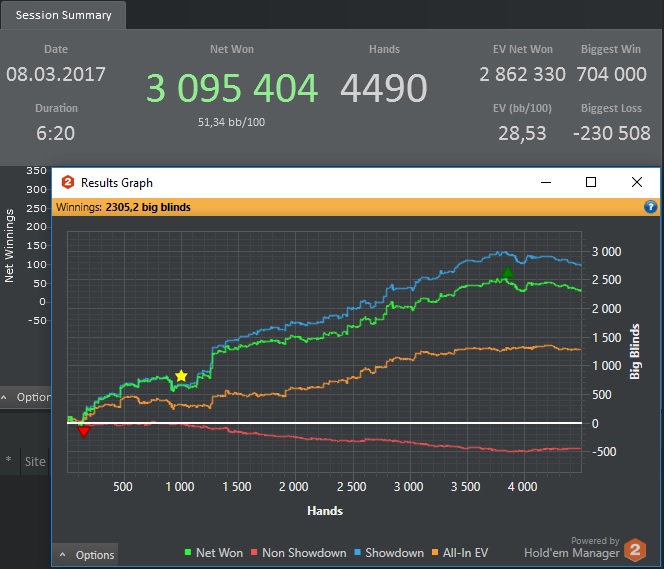Select the yellow star marker on graph

(181, 376)
